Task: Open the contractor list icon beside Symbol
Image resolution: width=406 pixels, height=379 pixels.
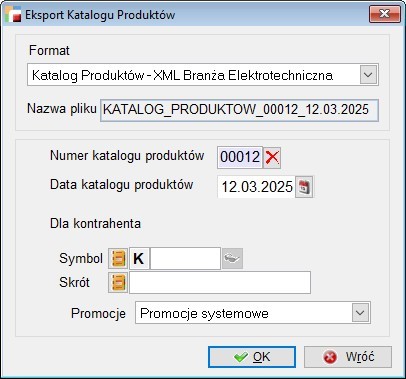Action: coord(118,258)
